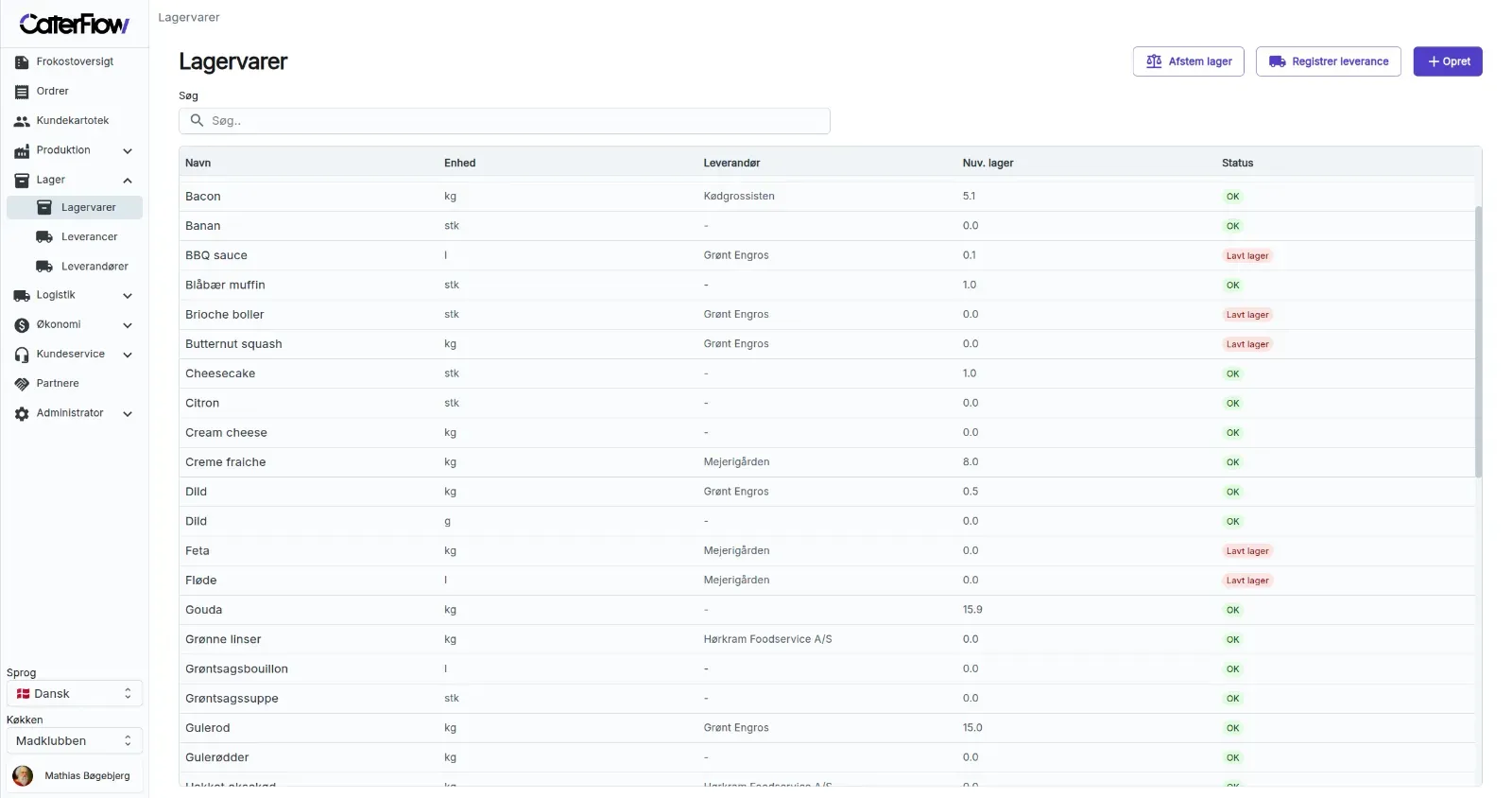1512x798 pixels.
Task: Click the Logistik truck icon
Action: click(22, 296)
